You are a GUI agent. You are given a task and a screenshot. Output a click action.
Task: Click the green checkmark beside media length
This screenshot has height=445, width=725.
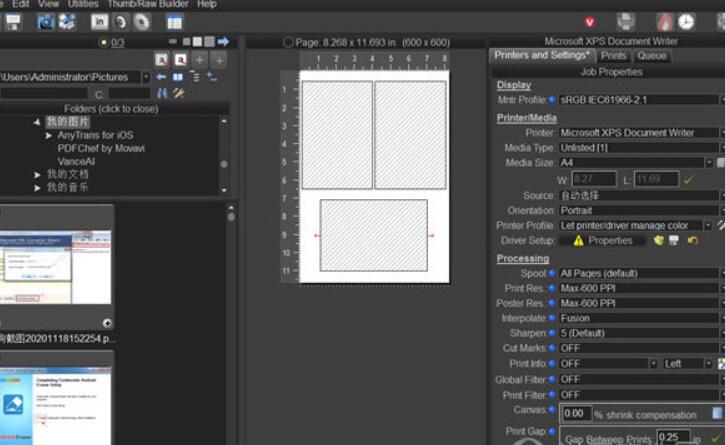point(688,179)
